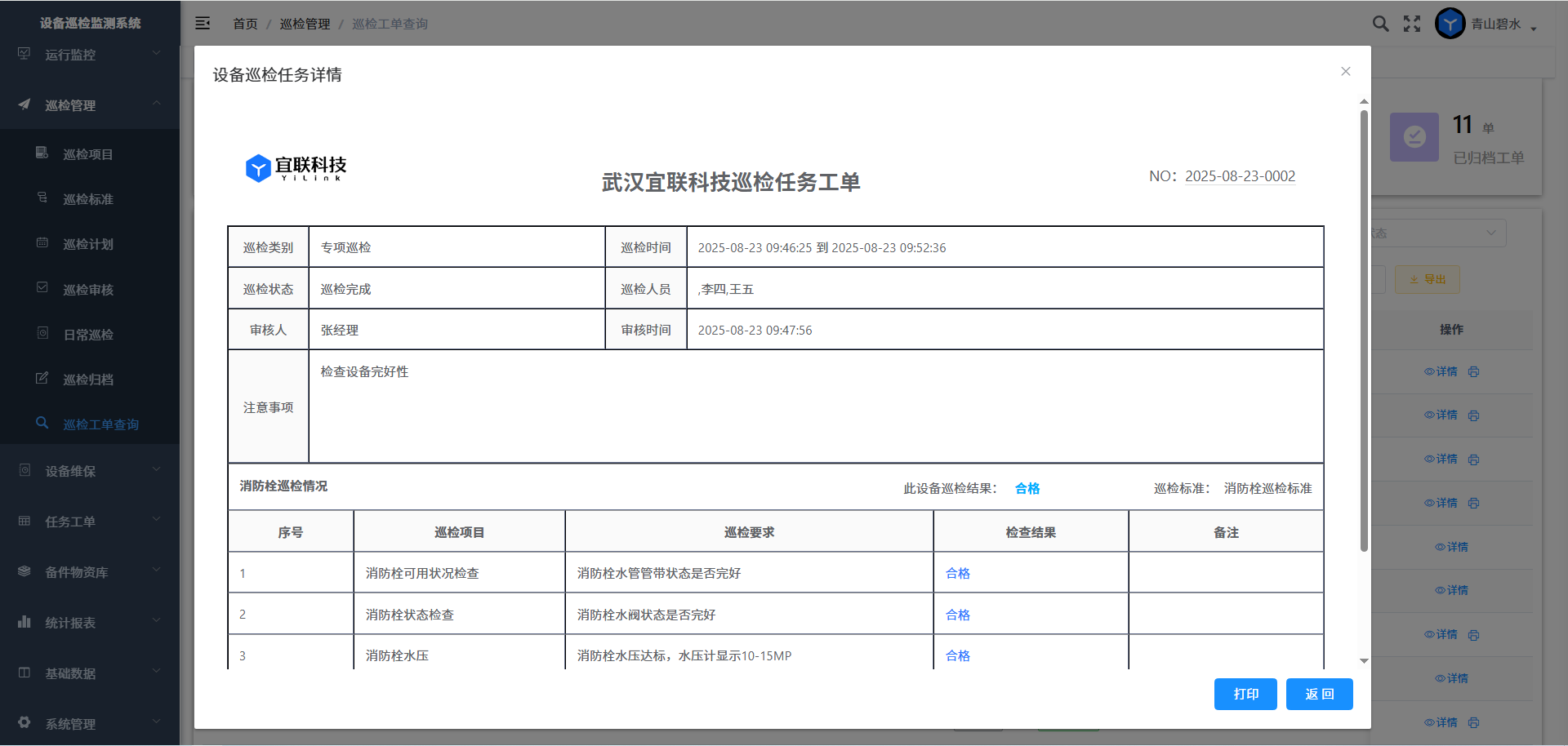The height and width of the screenshot is (746, 1568).
Task: Click the 青山碧水 user avatar
Action: pyautogui.click(x=1450, y=24)
